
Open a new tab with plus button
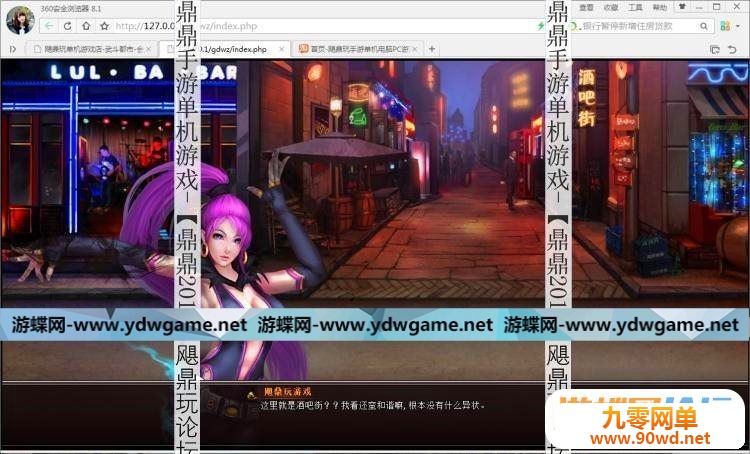[x=432, y=49]
